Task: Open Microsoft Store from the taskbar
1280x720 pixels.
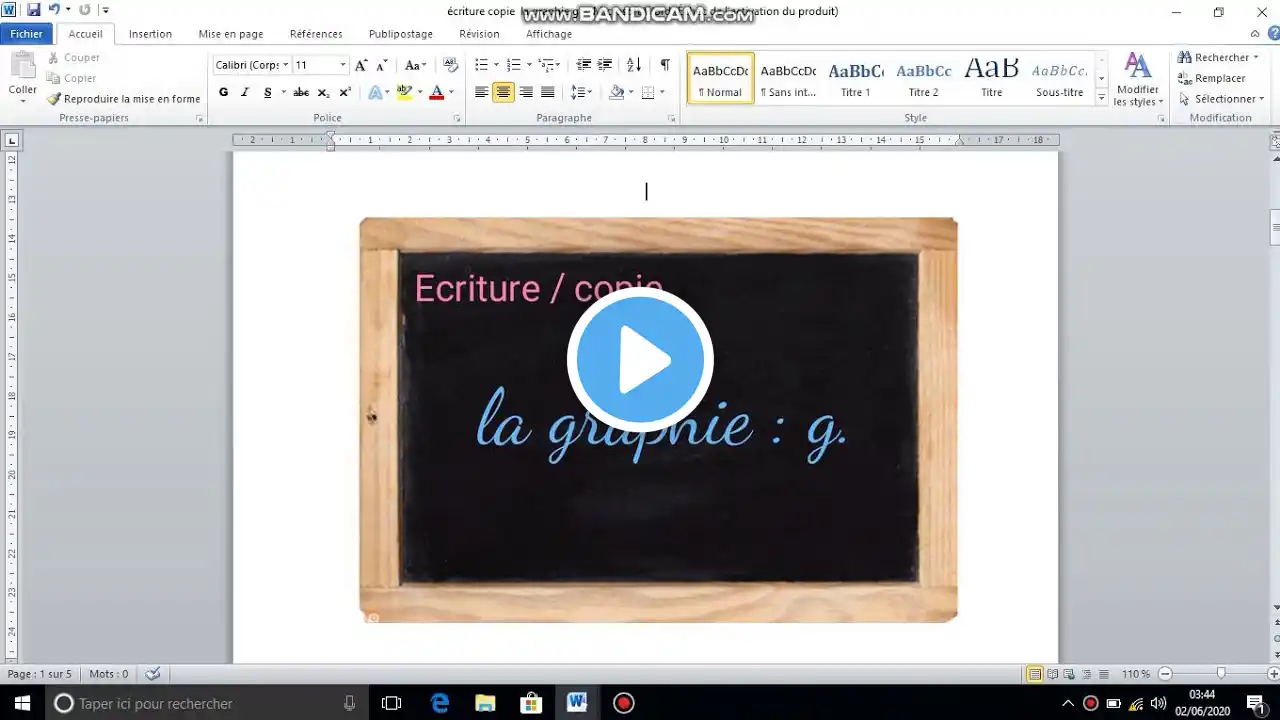Action: click(531, 703)
